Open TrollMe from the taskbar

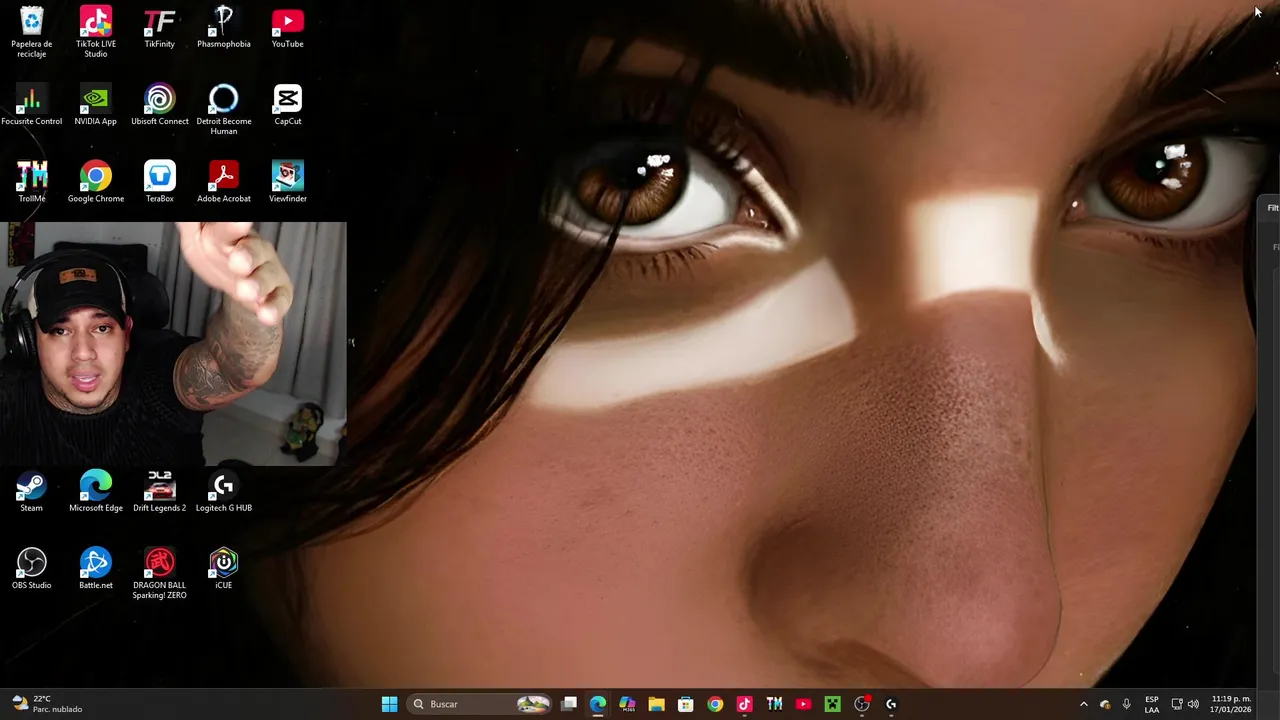(x=774, y=704)
